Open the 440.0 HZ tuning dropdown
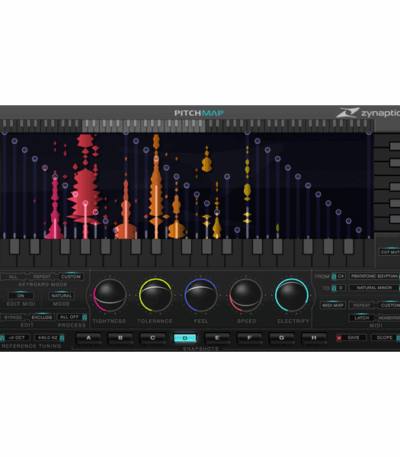The image size is (400, 457). pyautogui.click(x=49, y=338)
